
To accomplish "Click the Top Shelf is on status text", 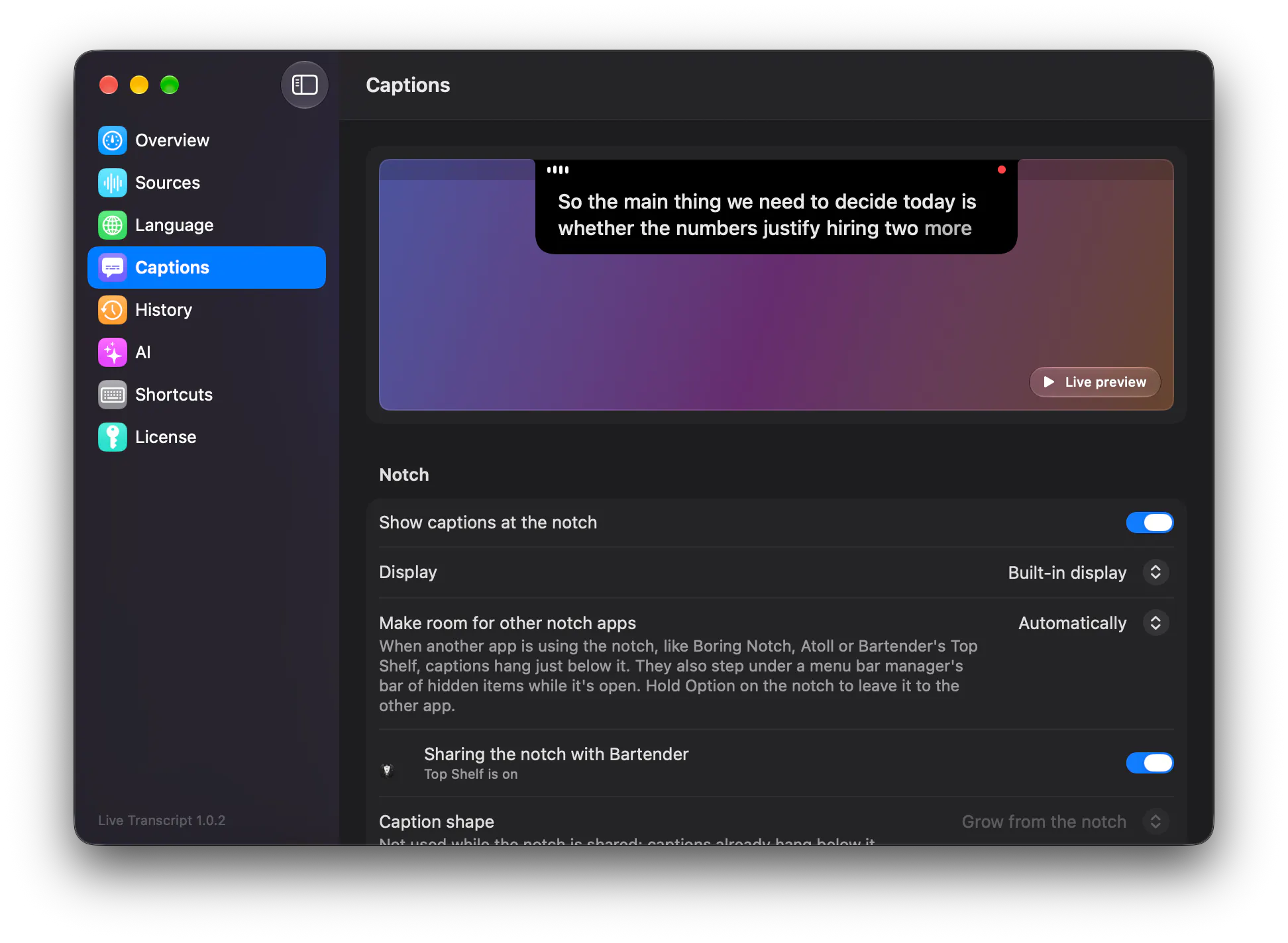I will coord(471,774).
